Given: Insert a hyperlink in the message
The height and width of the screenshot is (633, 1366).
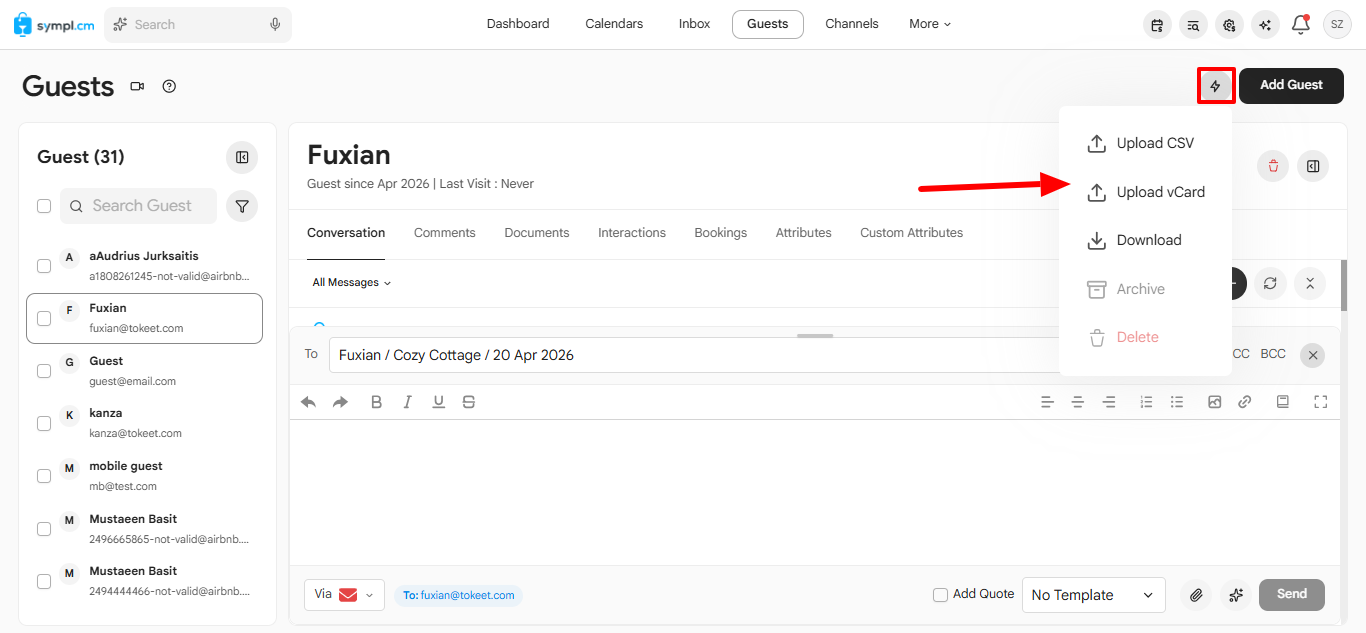Looking at the screenshot, I should pos(1245,402).
